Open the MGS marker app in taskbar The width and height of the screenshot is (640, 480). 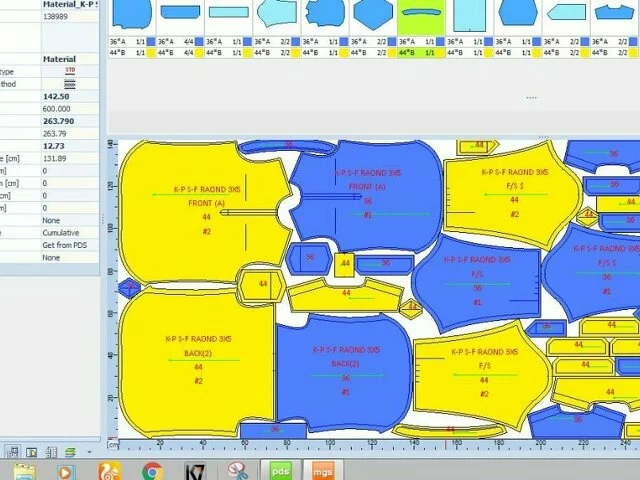pyautogui.click(x=322, y=468)
